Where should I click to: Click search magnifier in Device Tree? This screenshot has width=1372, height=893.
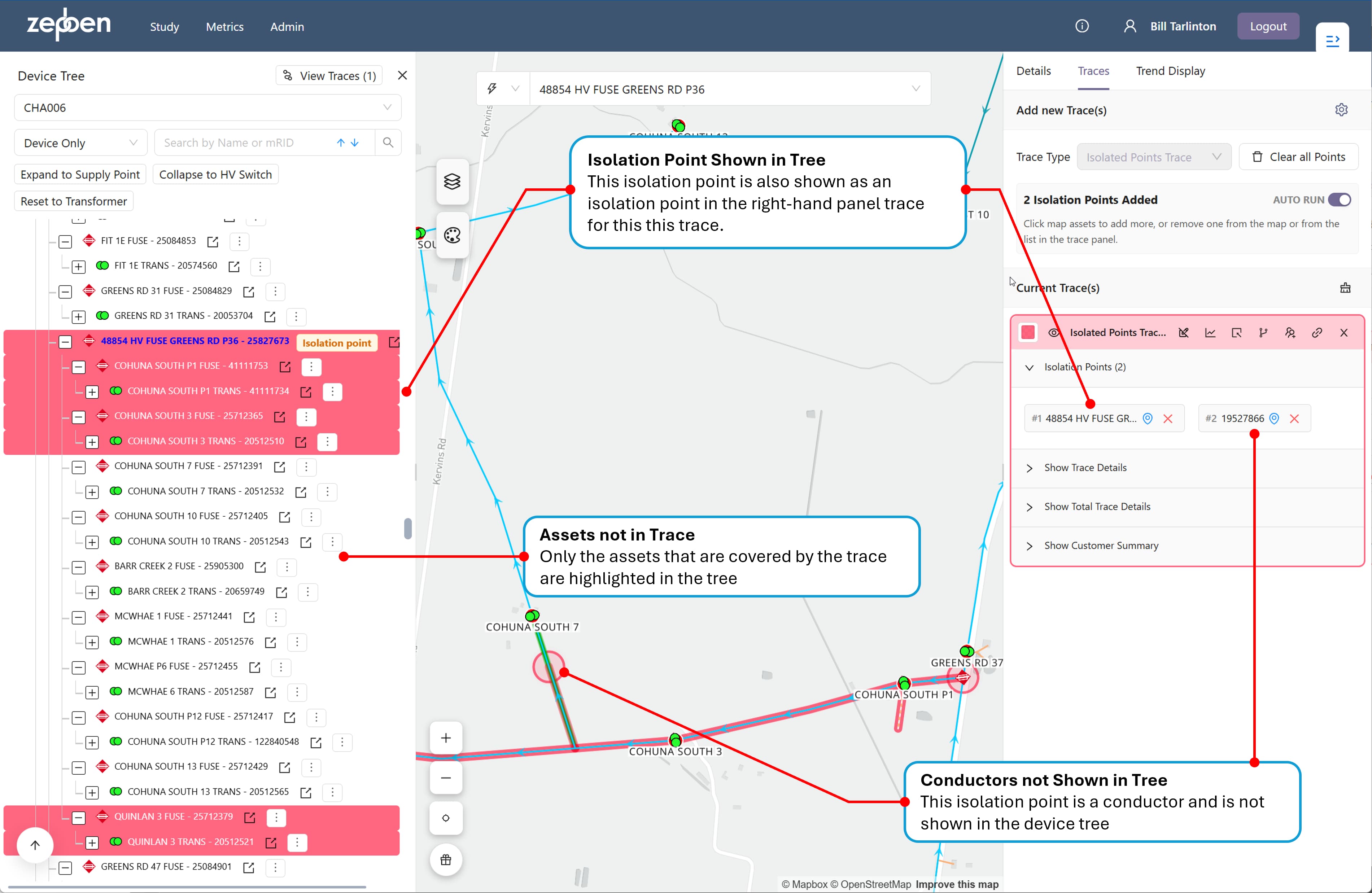click(x=388, y=143)
